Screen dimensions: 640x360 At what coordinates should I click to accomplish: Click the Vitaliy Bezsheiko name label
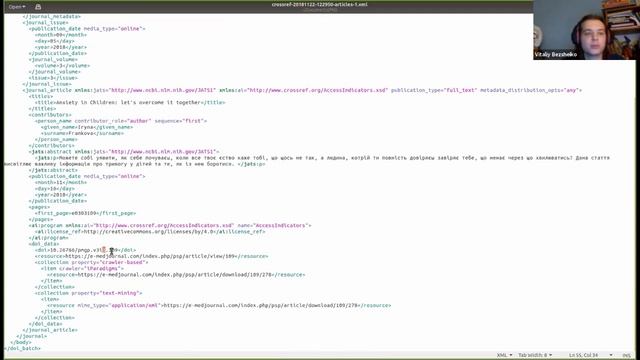(556, 54)
